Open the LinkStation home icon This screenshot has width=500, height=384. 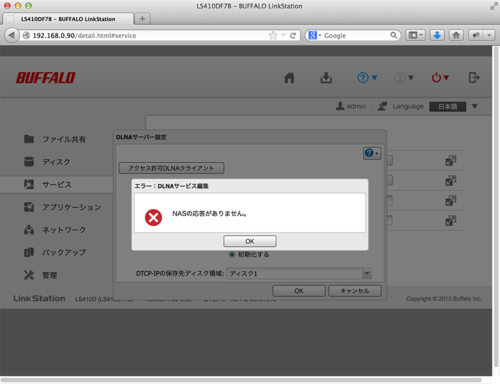coord(289,78)
